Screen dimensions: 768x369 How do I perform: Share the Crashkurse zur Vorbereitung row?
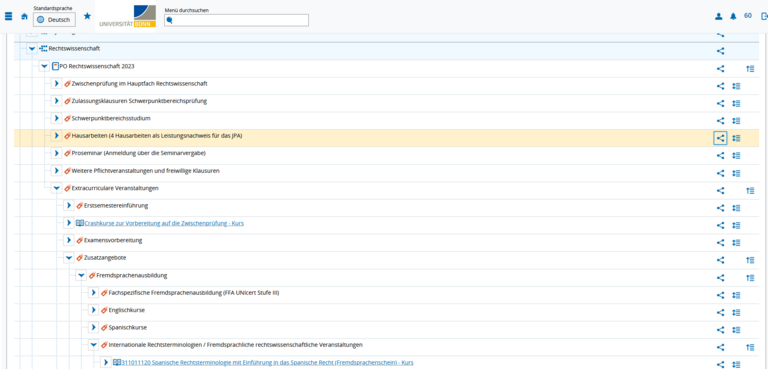point(720,225)
